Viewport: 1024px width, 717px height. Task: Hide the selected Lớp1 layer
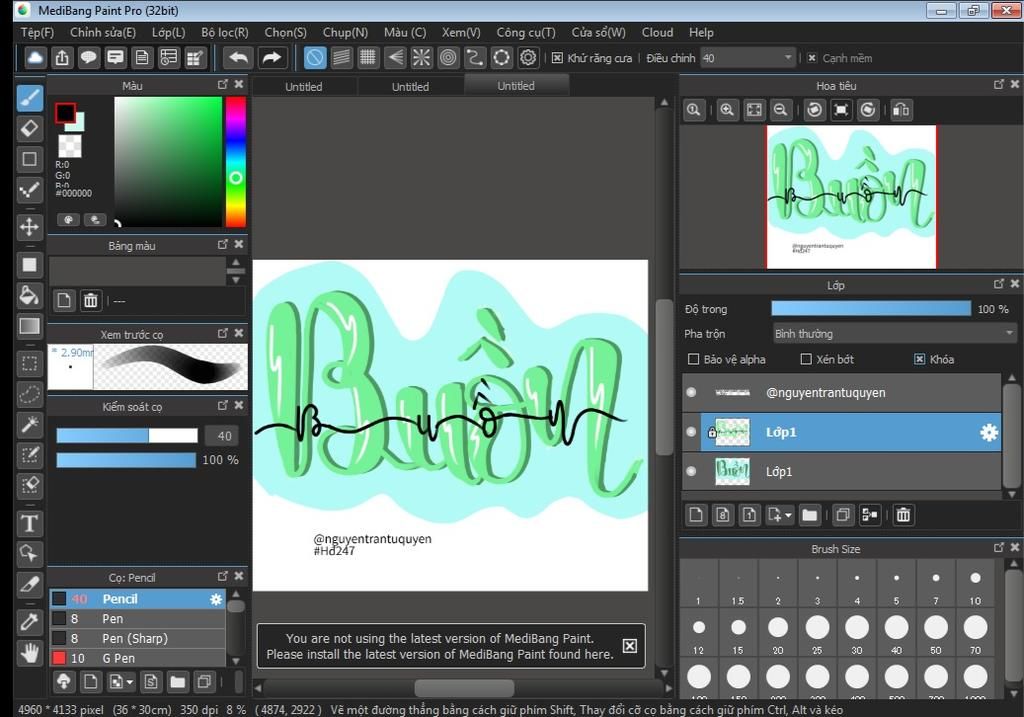[692, 432]
